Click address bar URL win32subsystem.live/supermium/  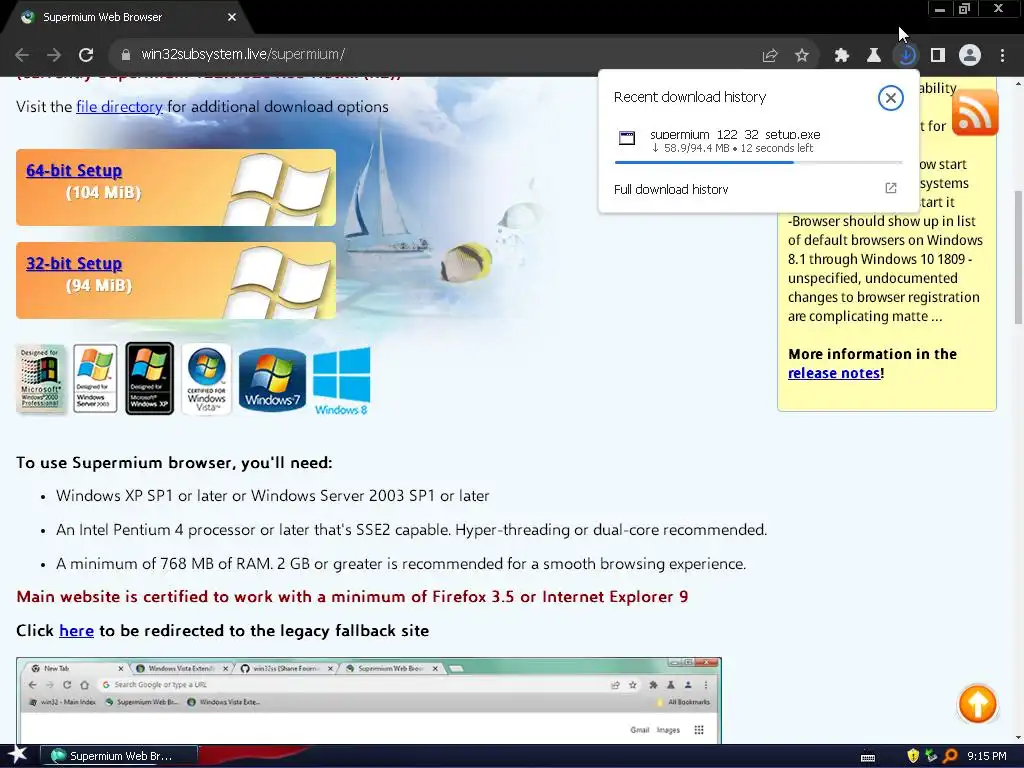[243, 54]
